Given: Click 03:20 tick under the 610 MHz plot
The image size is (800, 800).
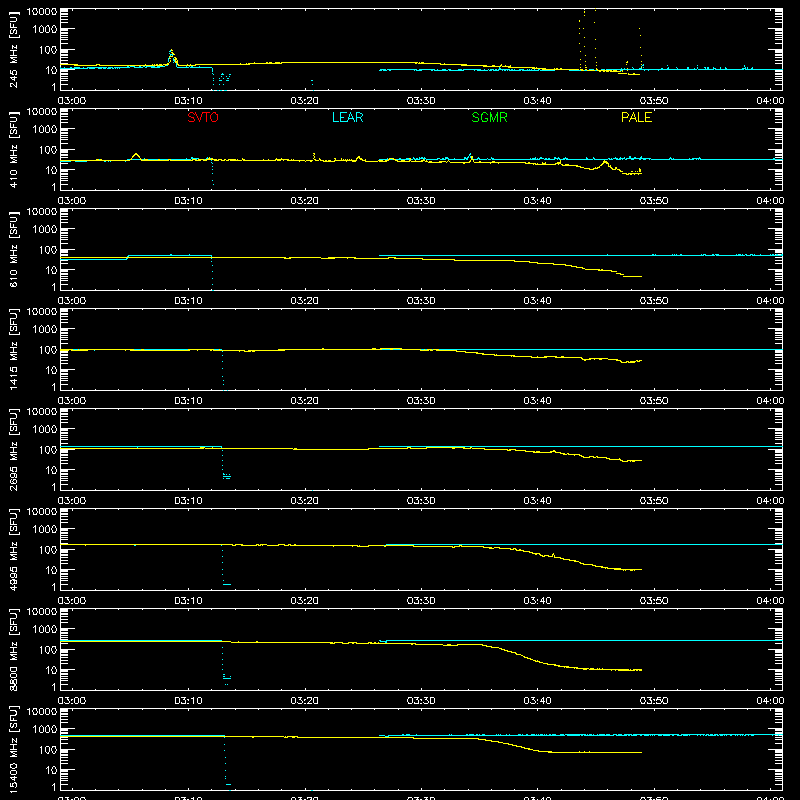Looking at the screenshot, I should pyautogui.click(x=305, y=301).
